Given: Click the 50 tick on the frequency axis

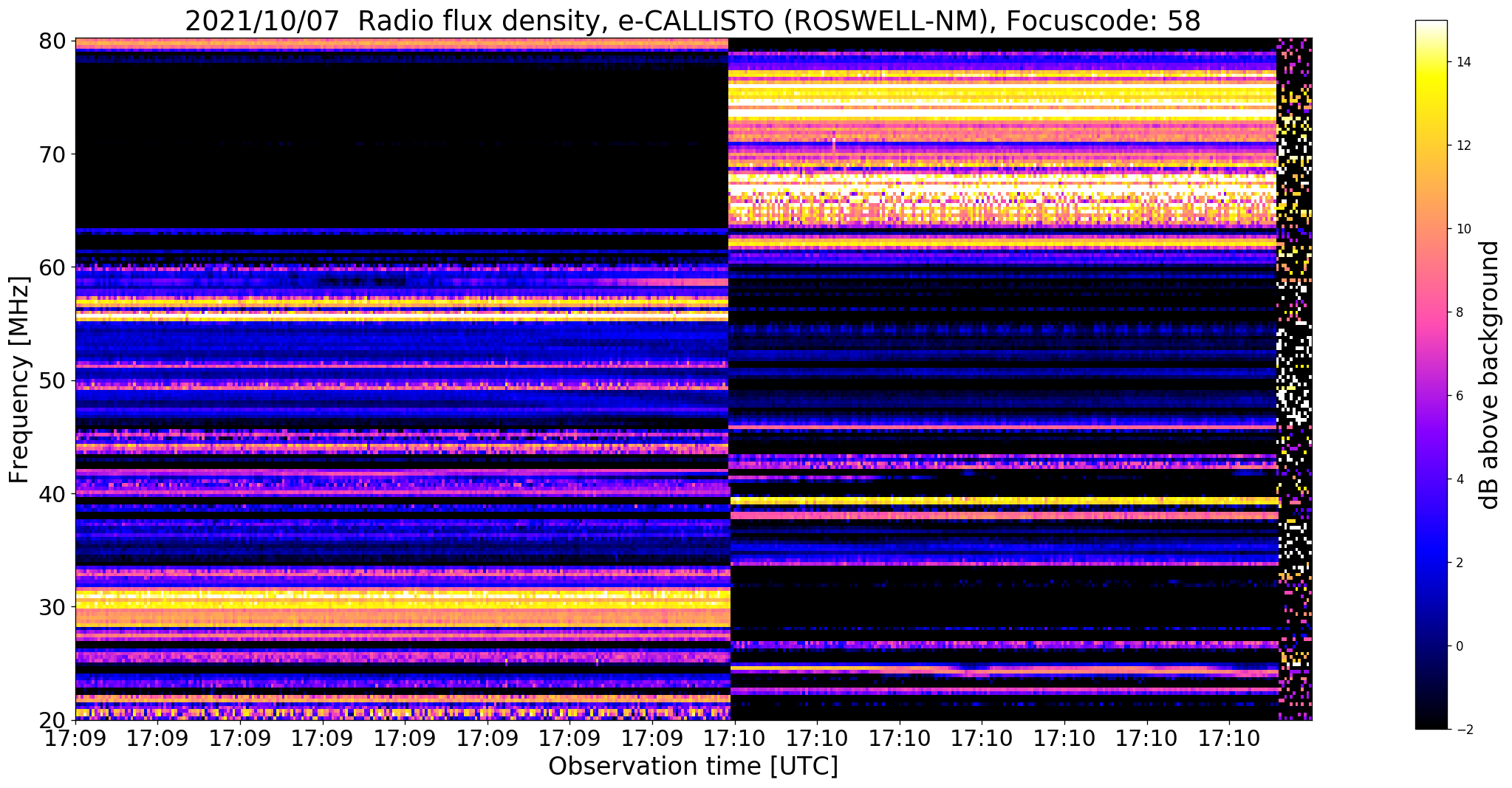Looking at the screenshot, I should point(52,380).
